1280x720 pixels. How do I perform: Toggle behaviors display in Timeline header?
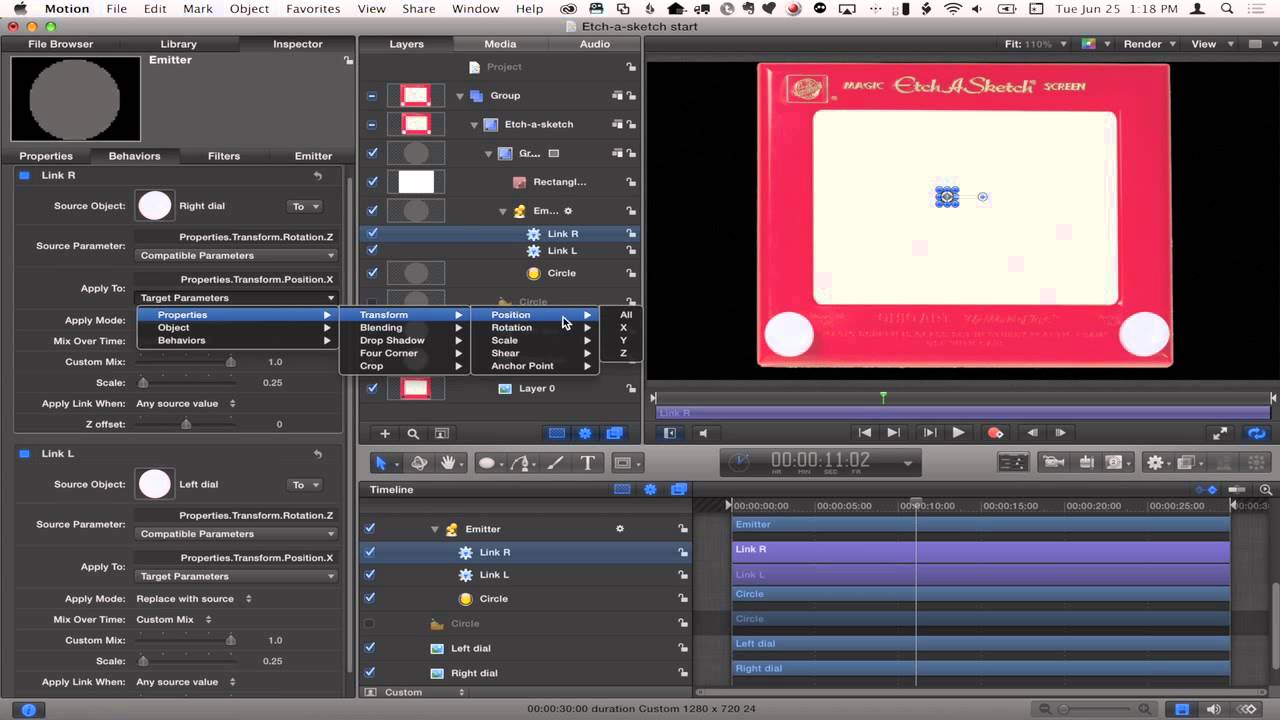click(650, 489)
